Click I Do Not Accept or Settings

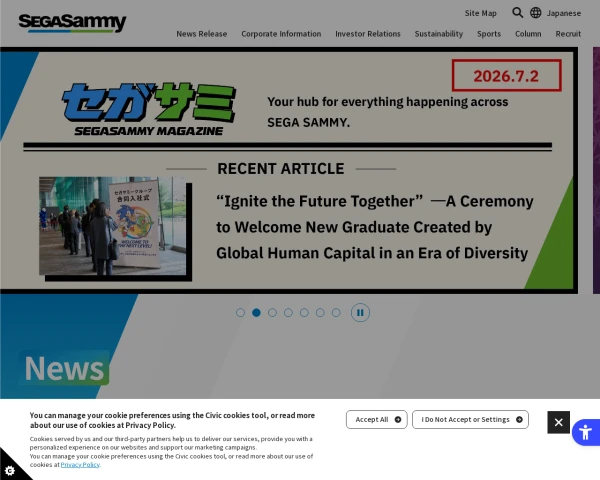[x=470, y=420]
